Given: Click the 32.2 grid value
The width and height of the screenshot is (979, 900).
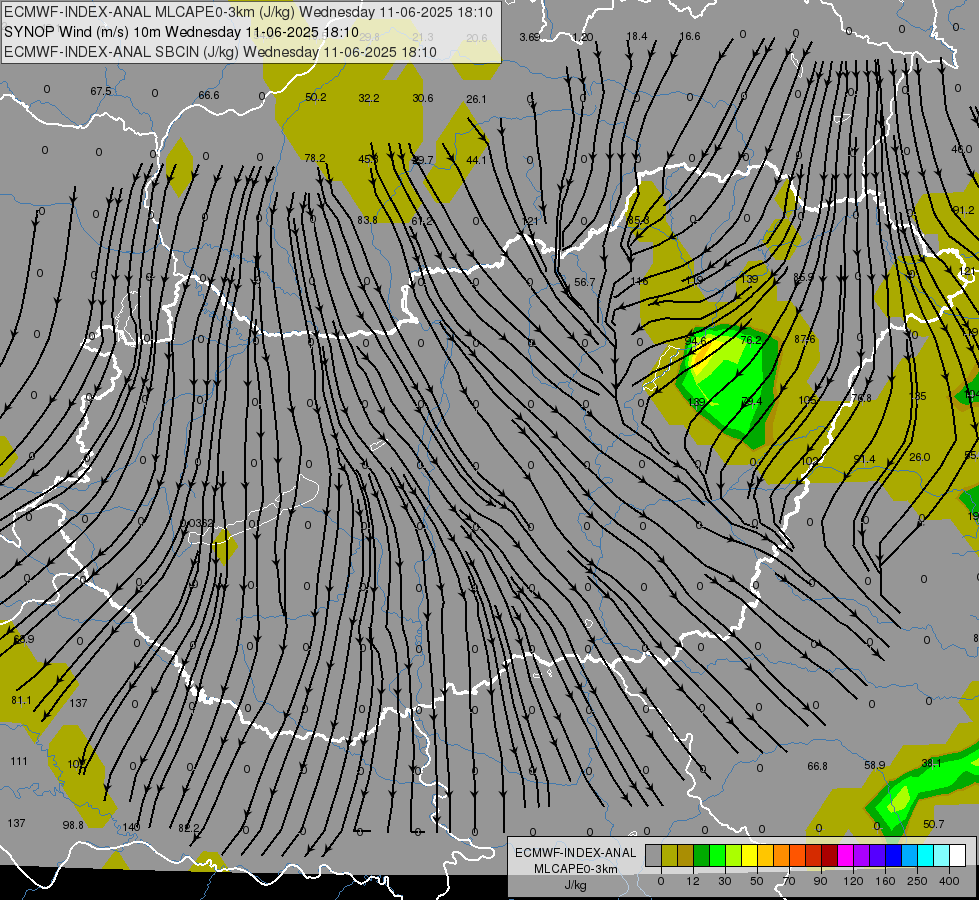Looking at the screenshot, I should click(369, 98).
